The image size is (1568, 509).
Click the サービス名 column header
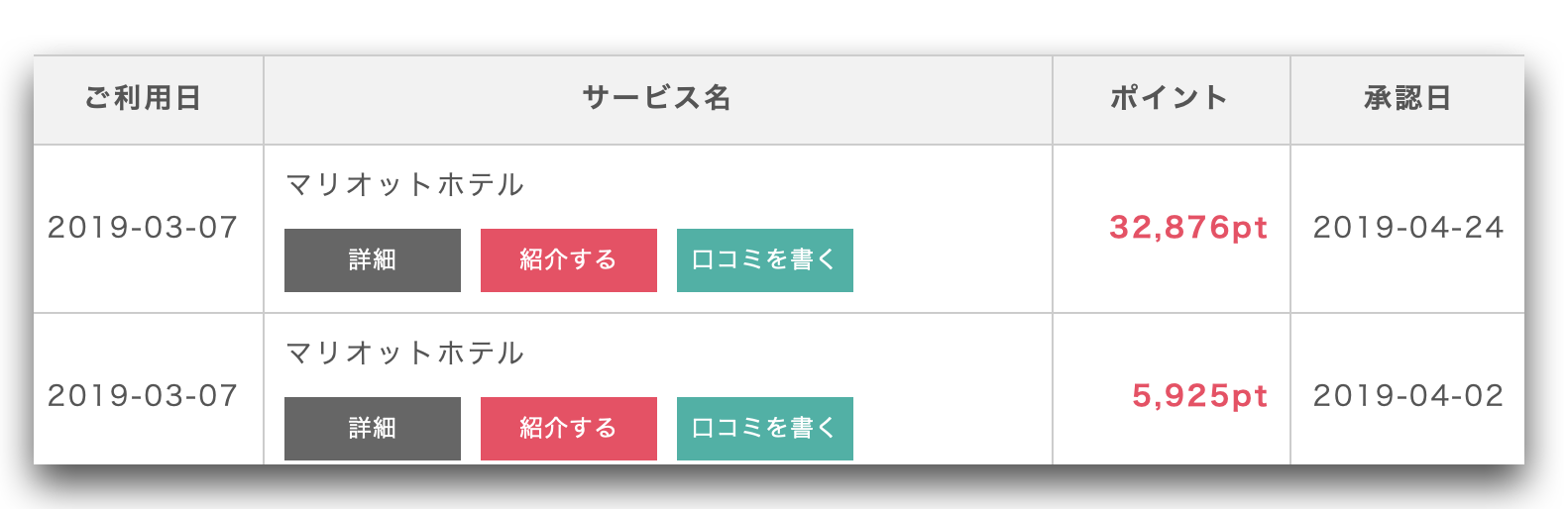(657, 98)
